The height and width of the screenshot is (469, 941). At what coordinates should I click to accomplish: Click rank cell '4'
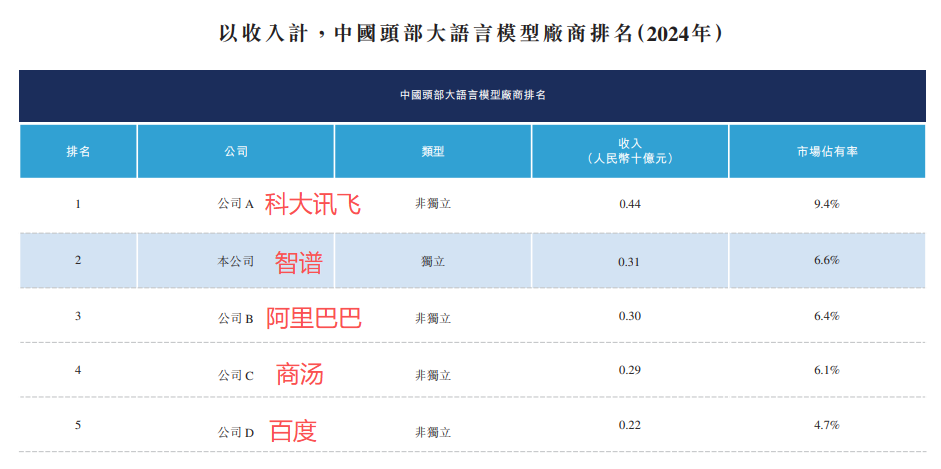[x=78, y=370]
